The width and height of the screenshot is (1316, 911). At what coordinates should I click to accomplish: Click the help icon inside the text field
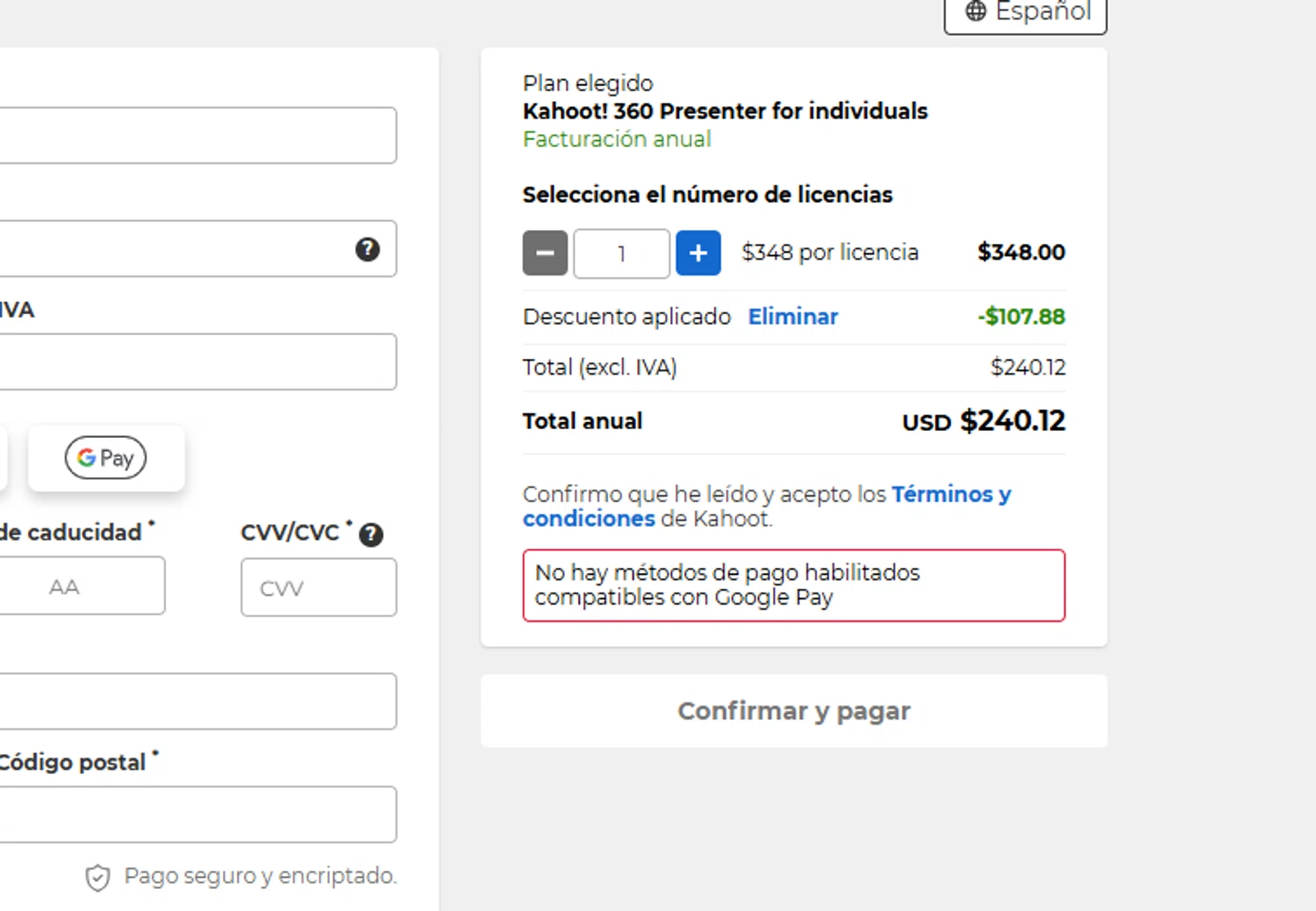tap(368, 249)
